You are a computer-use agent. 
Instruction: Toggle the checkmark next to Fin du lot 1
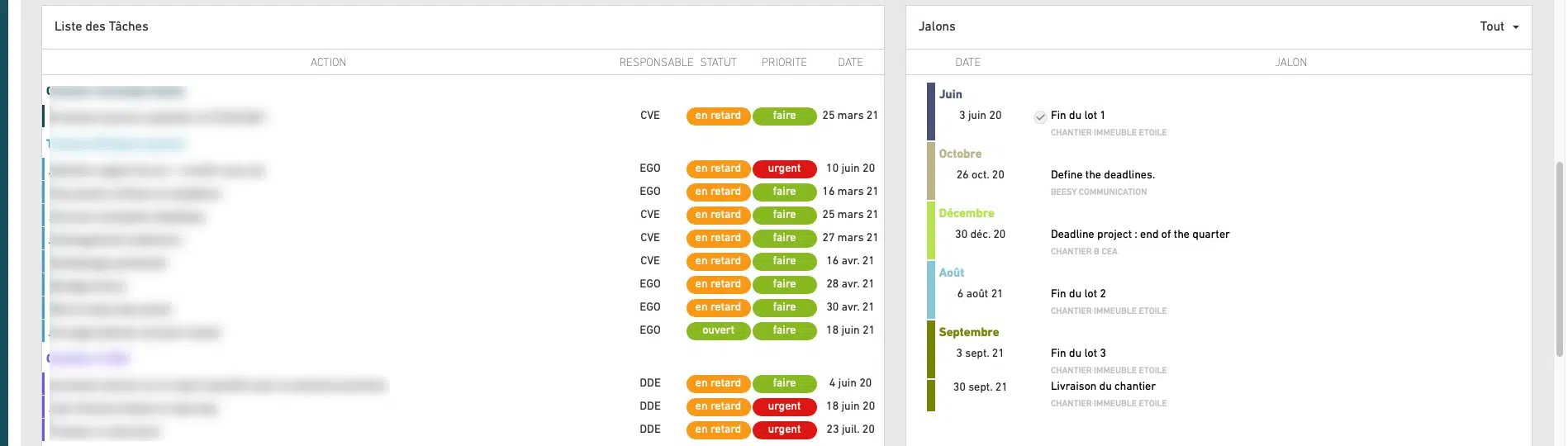click(x=1040, y=117)
